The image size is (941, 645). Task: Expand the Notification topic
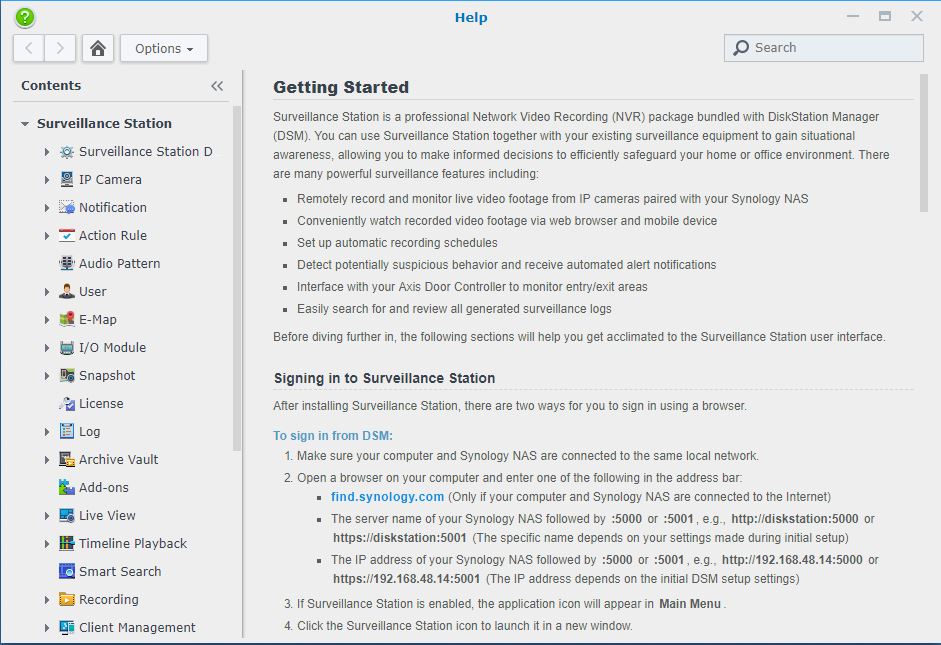point(47,208)
